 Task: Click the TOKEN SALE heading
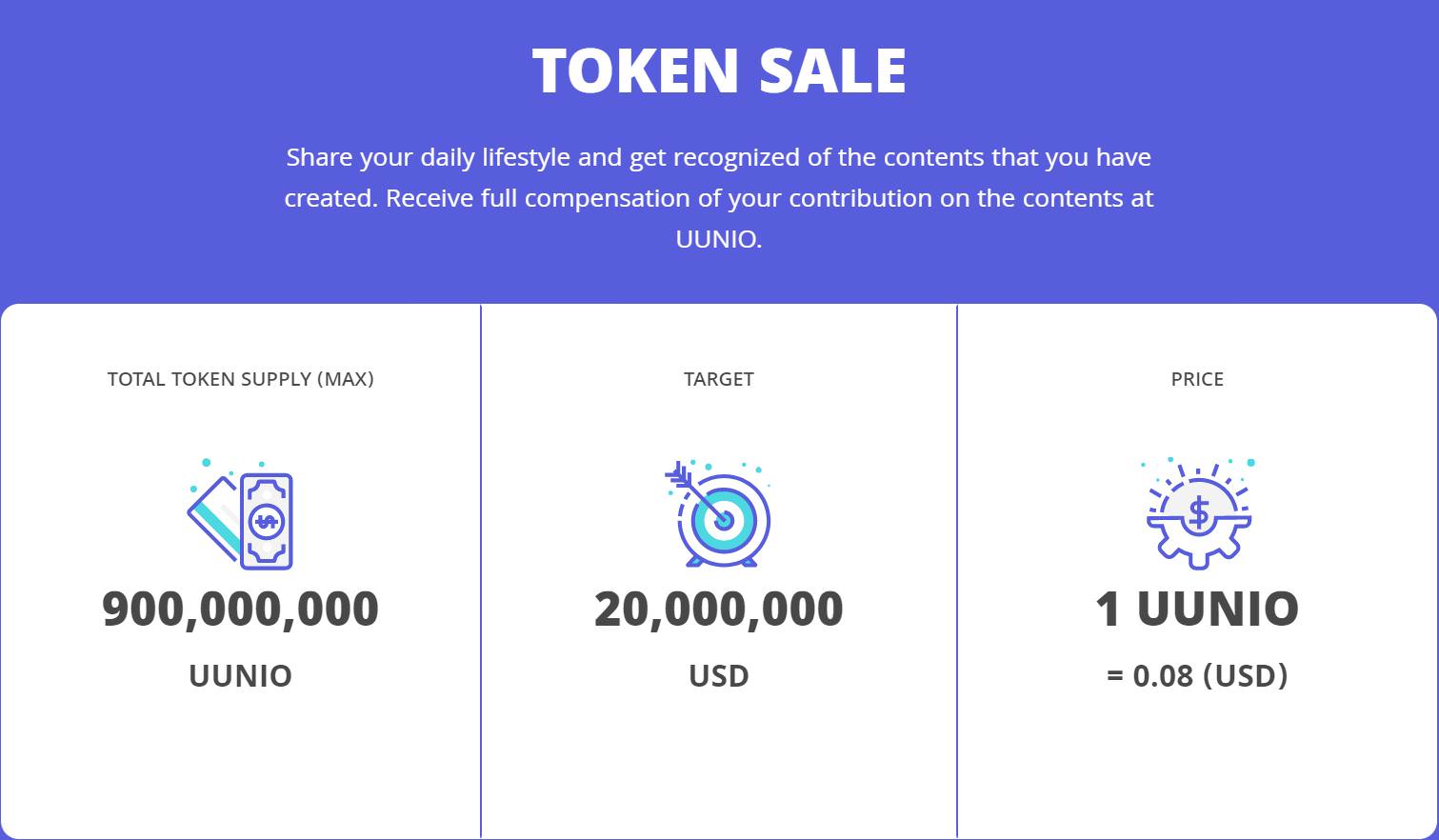click(719, 70)
